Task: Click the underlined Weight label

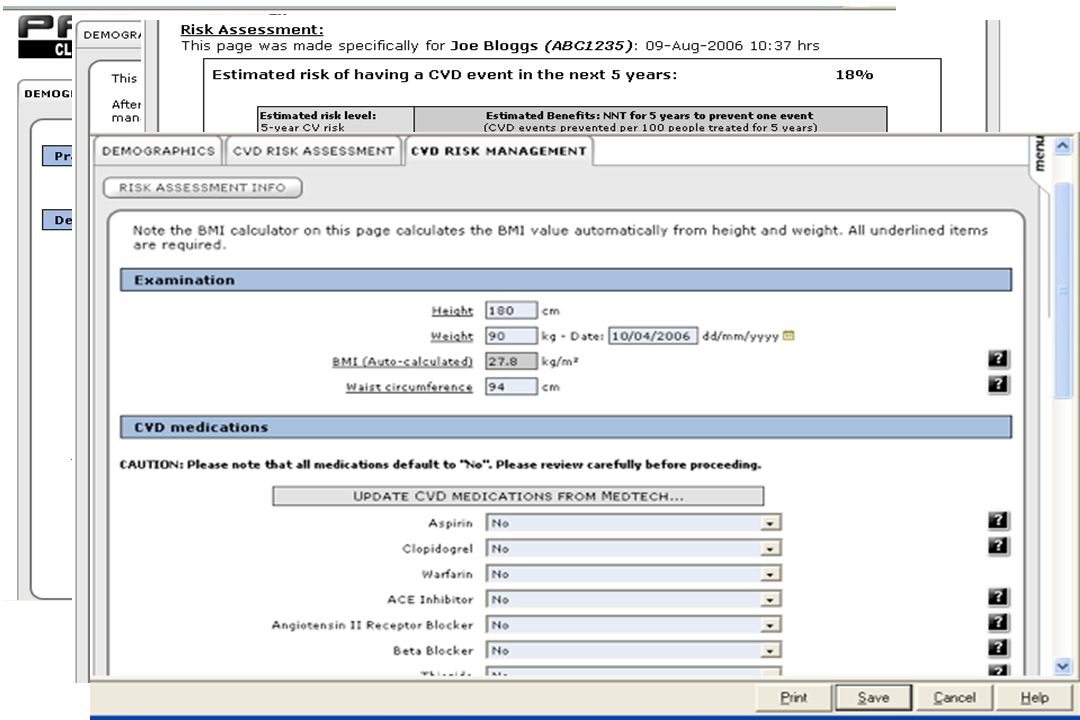Action: [x=452, y=336]
